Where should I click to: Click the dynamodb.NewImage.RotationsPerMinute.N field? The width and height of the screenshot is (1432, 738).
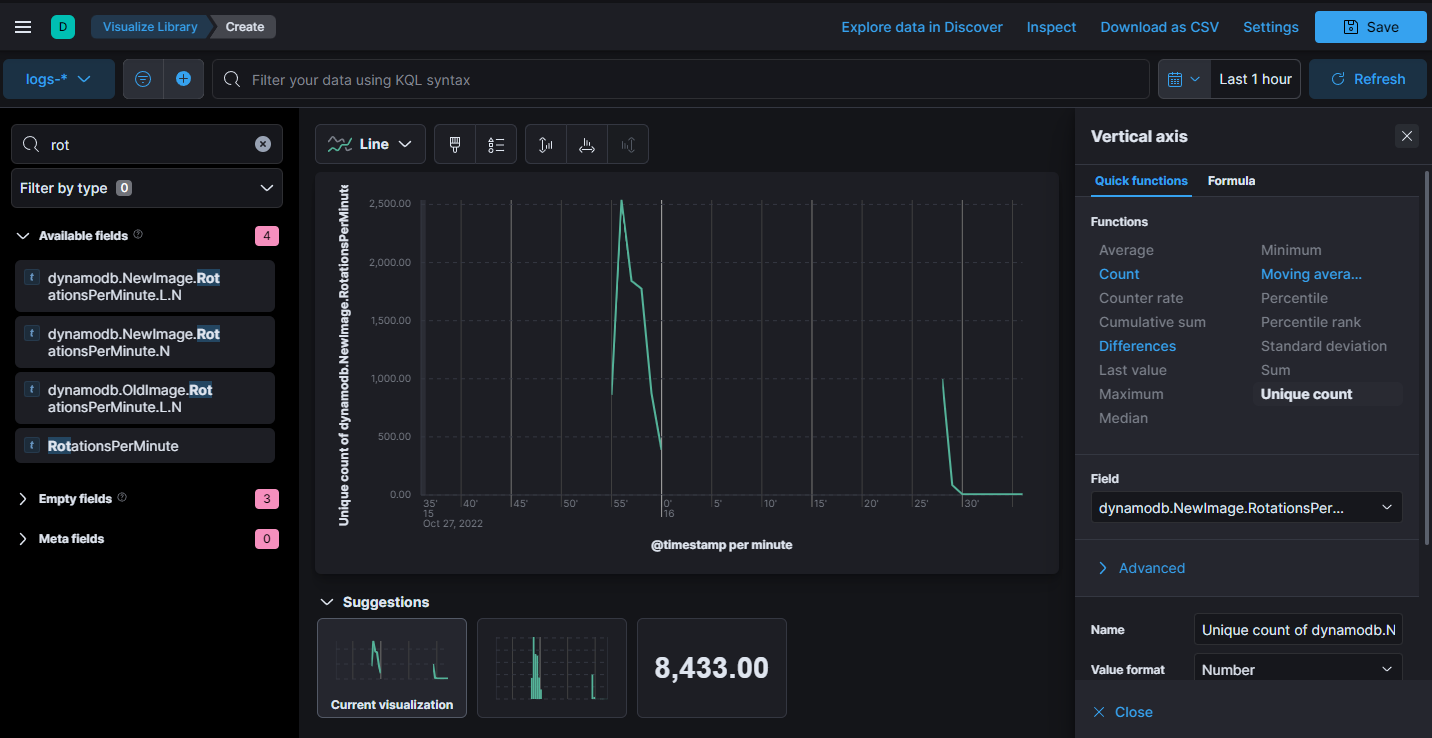pyautogui.click(x=145, y=342)
